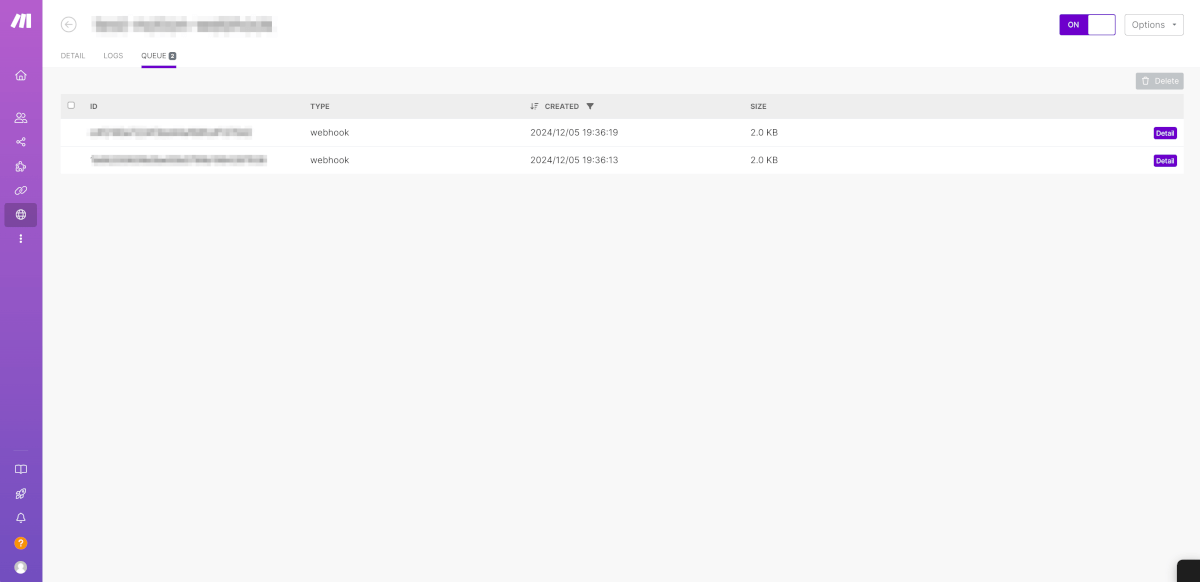
Task: Switch to the DETAIL tab
Action: 73,56
